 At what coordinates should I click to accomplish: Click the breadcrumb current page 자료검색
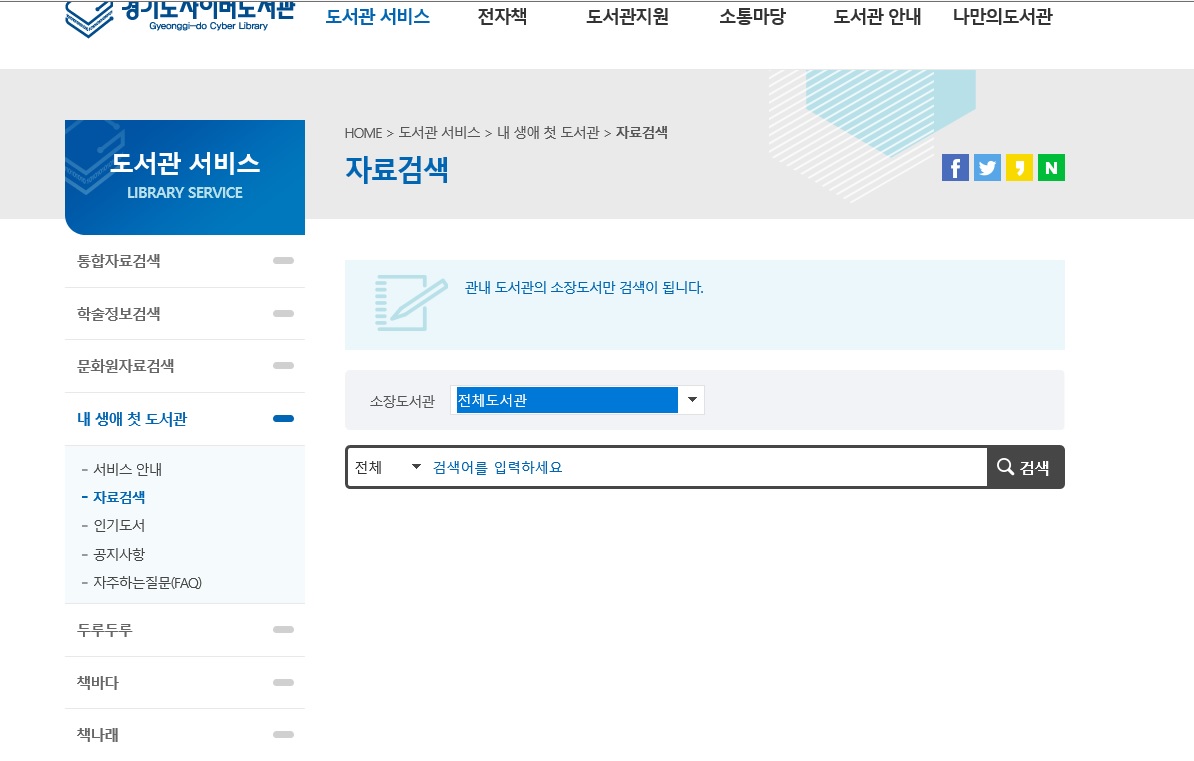tap(641, 133)
